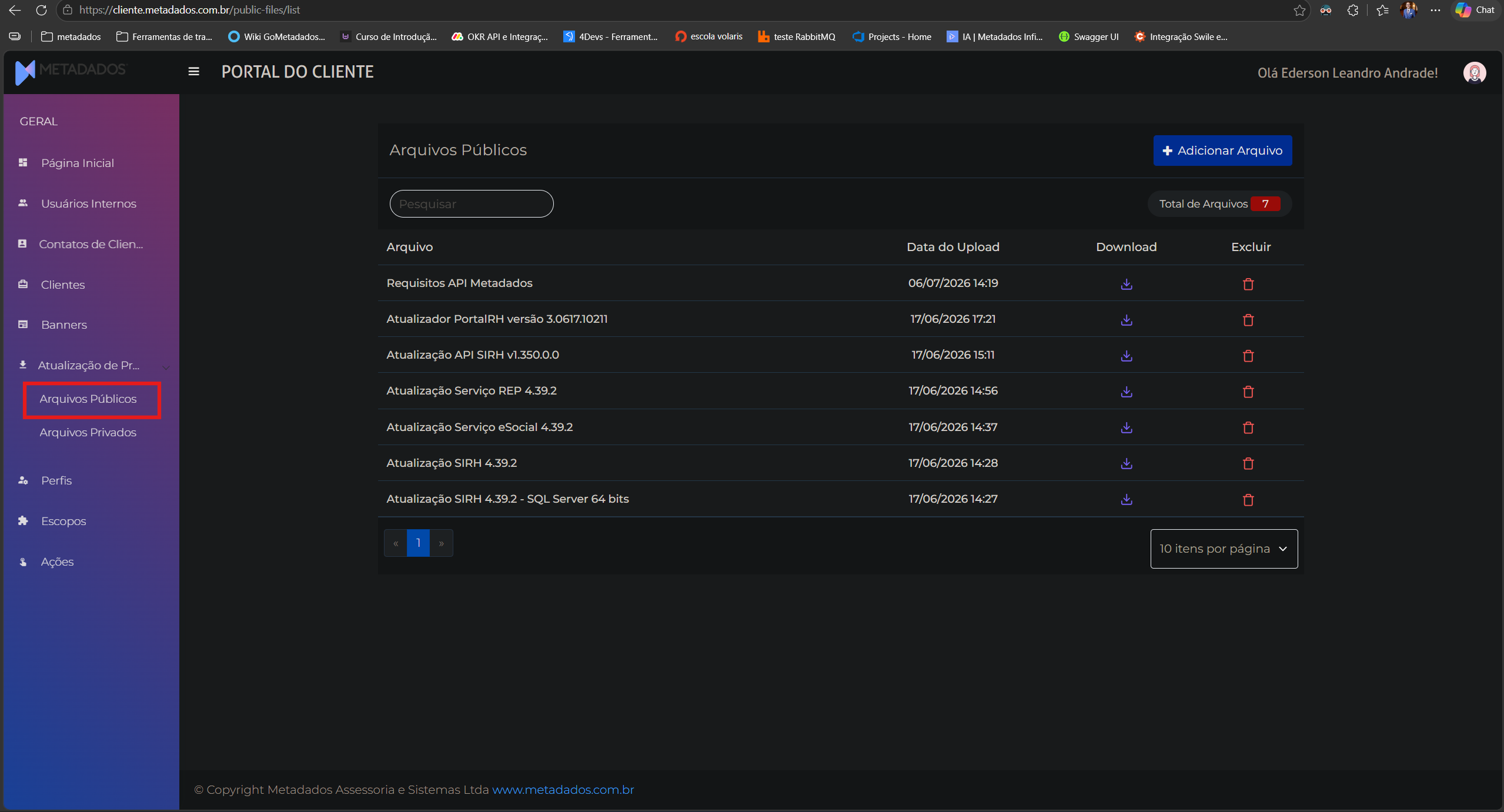This screenshot has width=1504, height=812.
Task: Open Perfis in the sidebar
Action: tap(56, 480)
